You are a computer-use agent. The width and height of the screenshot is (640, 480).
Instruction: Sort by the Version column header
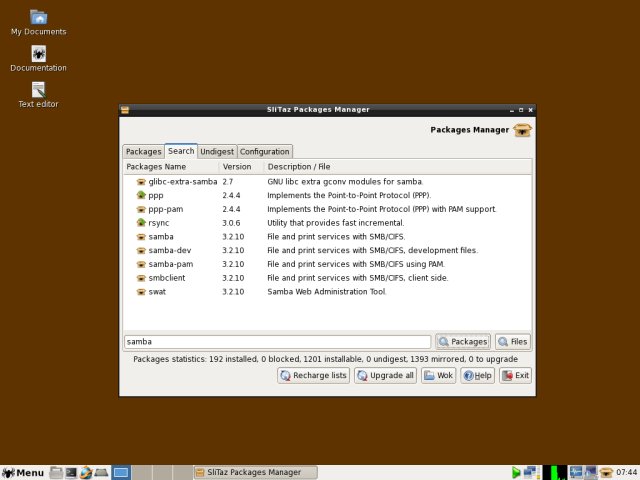pyautogui.click(x=241, y=167)
